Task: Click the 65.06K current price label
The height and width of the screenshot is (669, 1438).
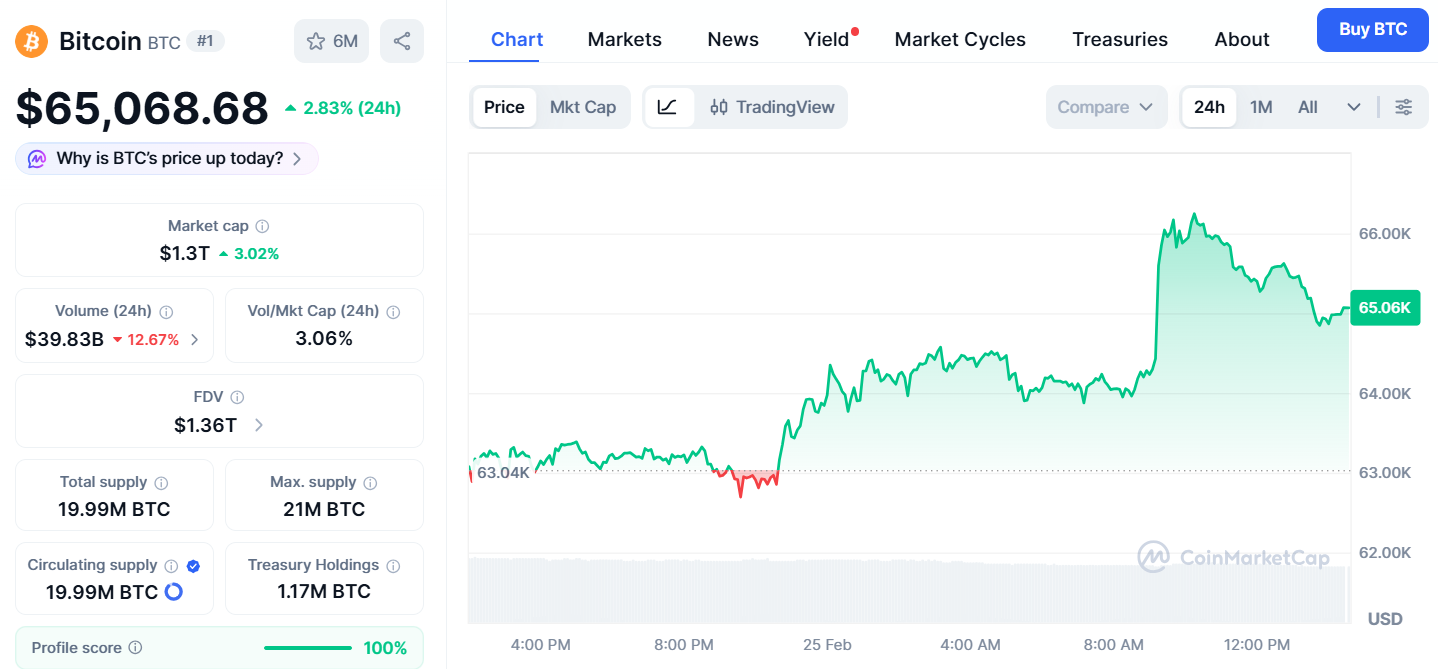Action: [x=1384, y=308]
